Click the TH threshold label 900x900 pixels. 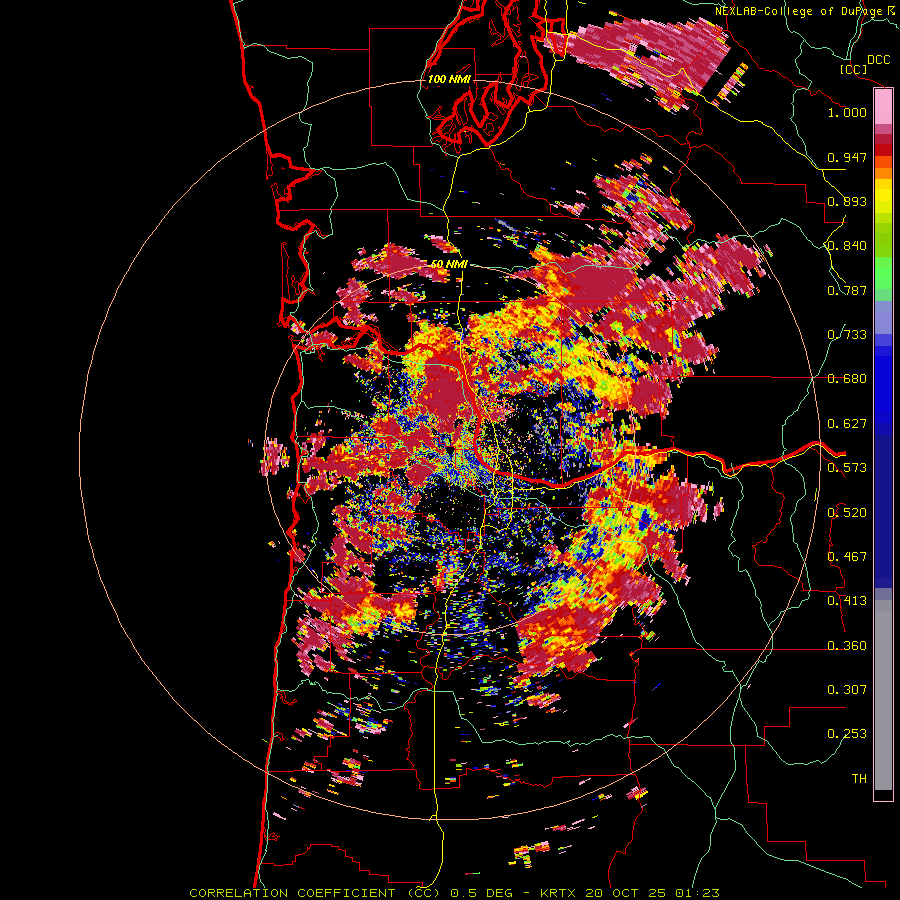859,779
